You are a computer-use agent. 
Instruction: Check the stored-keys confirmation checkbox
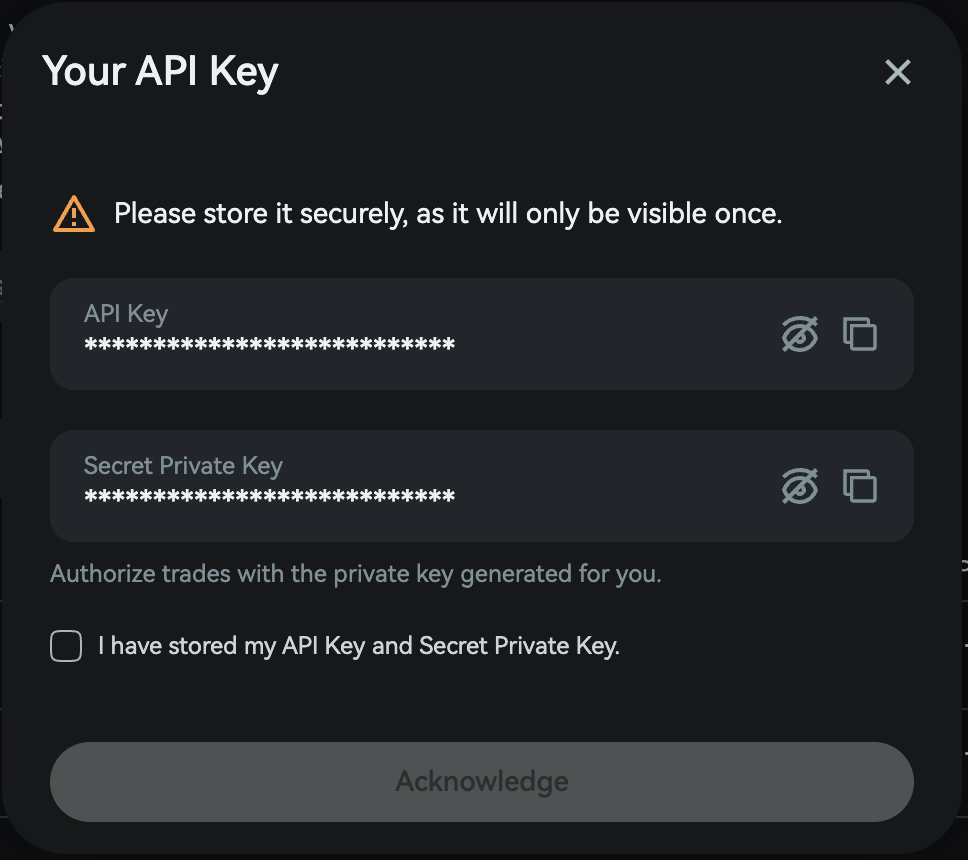66,646
